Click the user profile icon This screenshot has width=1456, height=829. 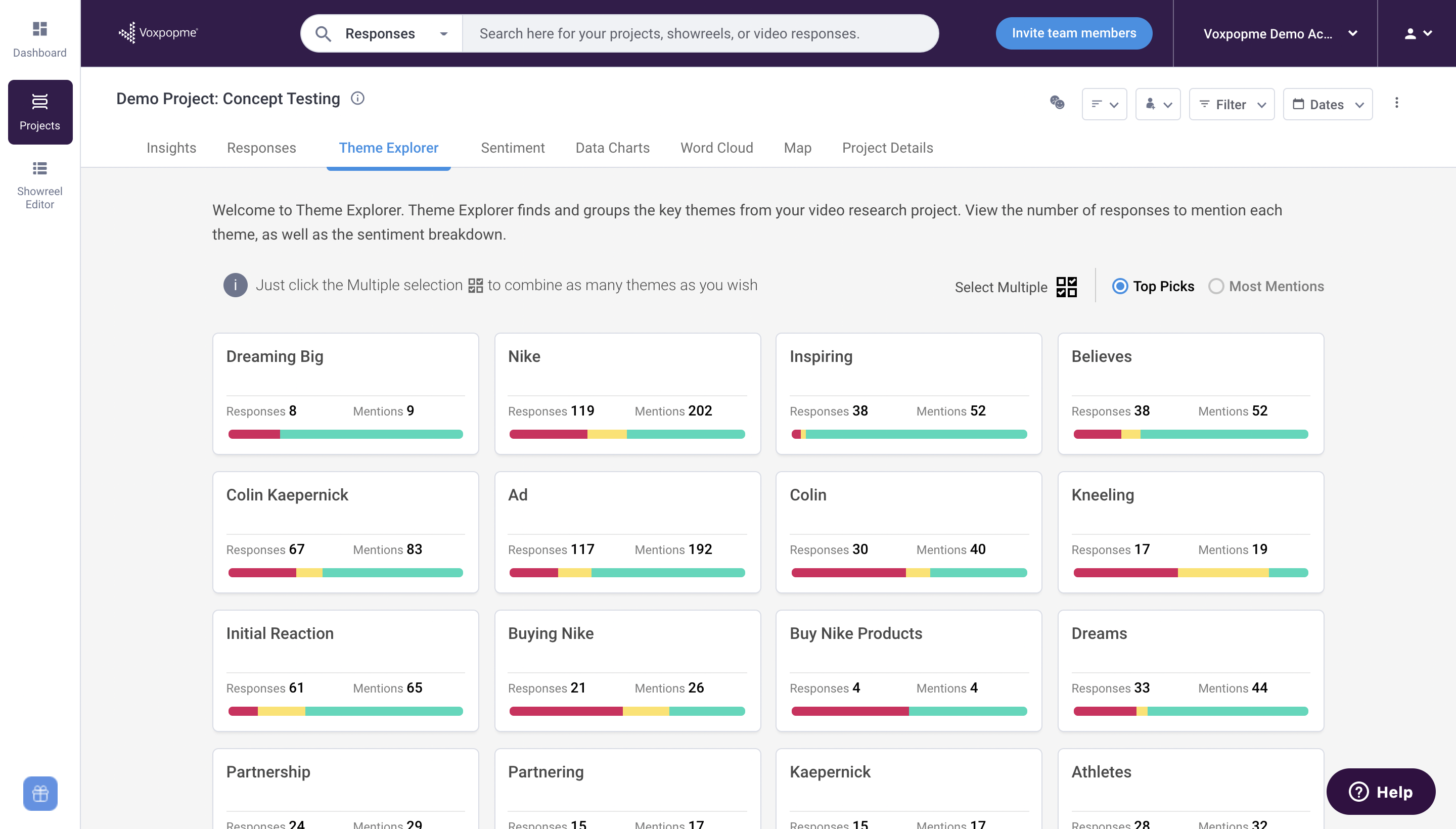click(1410, 33)
